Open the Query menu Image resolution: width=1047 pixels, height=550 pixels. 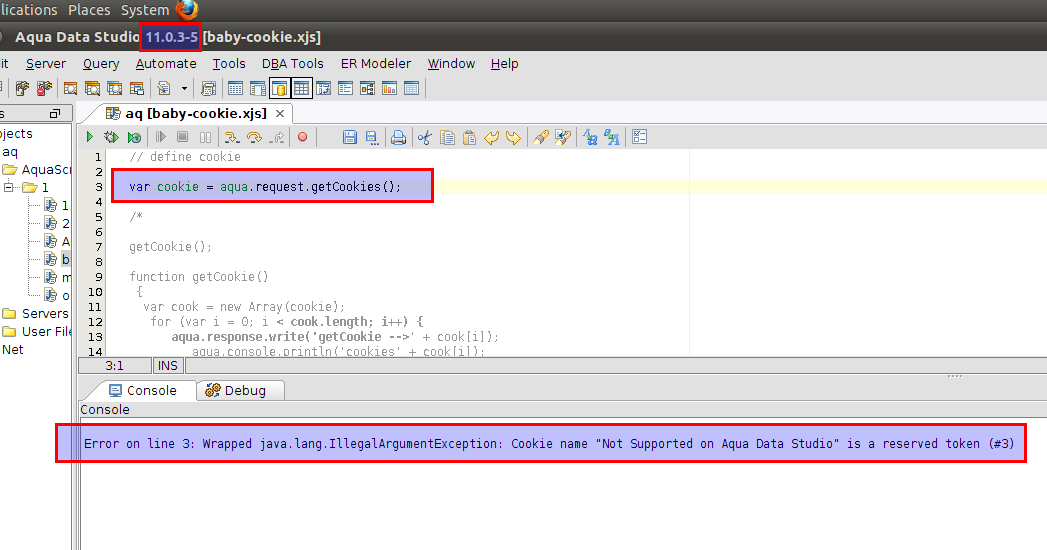point(101,63)
